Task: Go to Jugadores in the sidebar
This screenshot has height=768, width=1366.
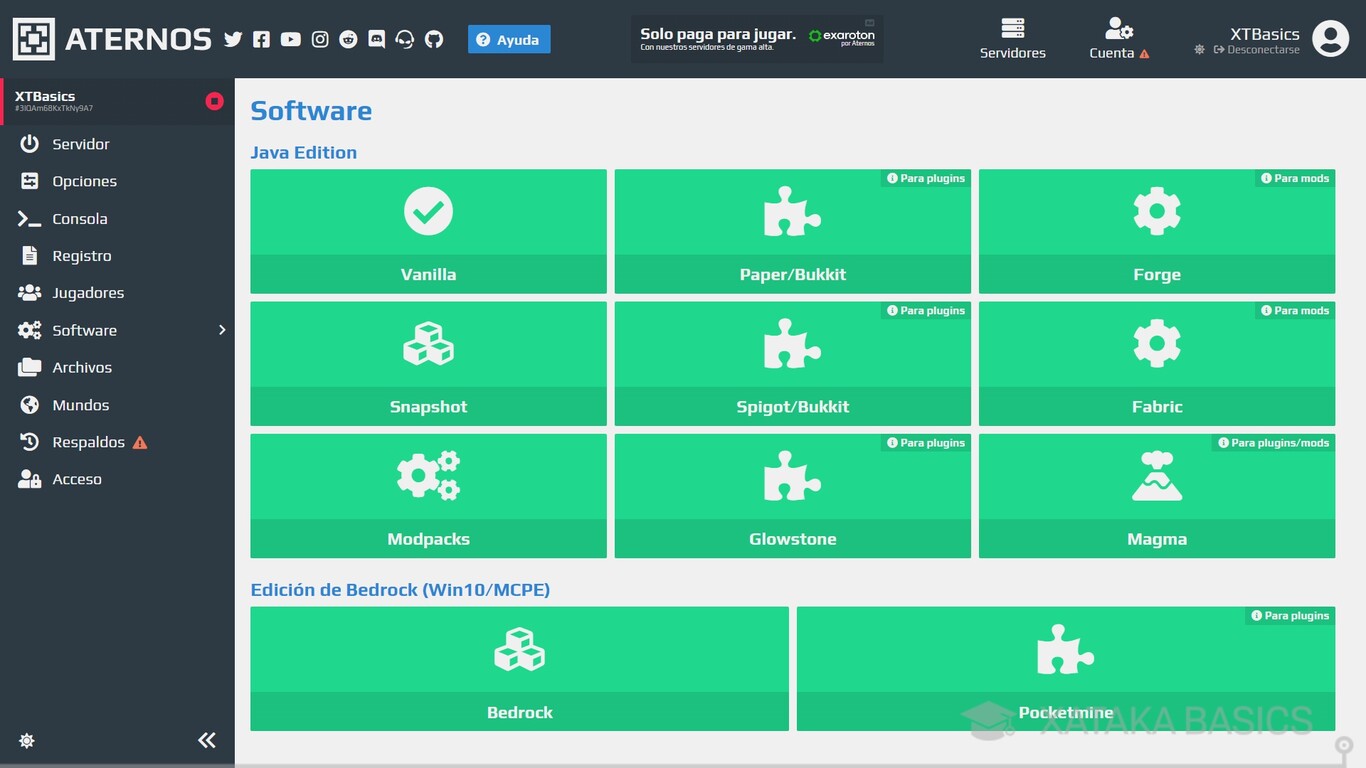Action: point(88,293)
